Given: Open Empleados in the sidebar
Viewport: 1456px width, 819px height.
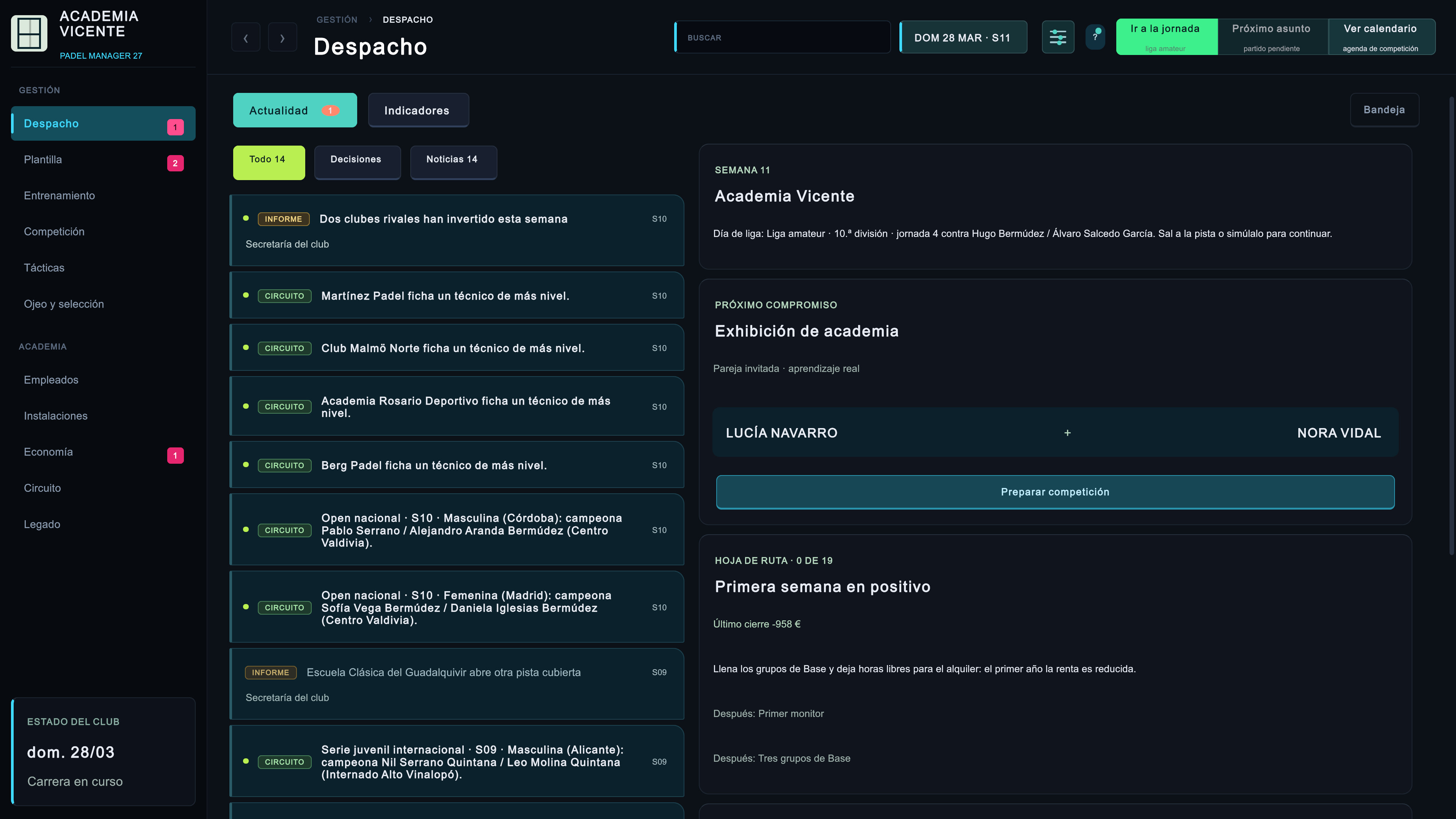Looking at the screenshot, I should point(104,380).
